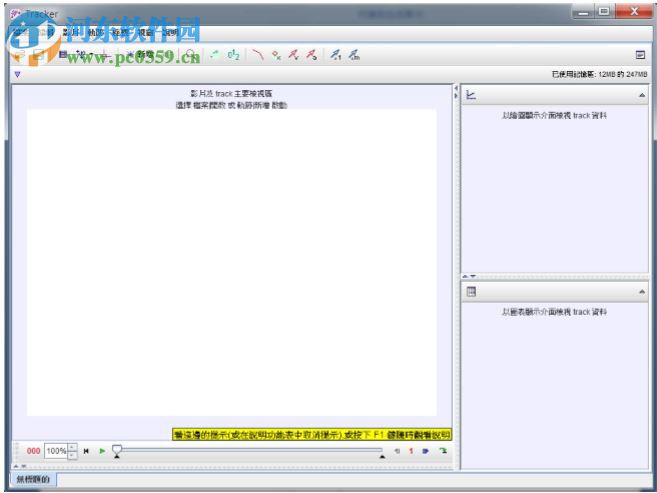Select the 無標題的 tab
The height and width of the screenshot is (493, 657).
click(33, 479)
